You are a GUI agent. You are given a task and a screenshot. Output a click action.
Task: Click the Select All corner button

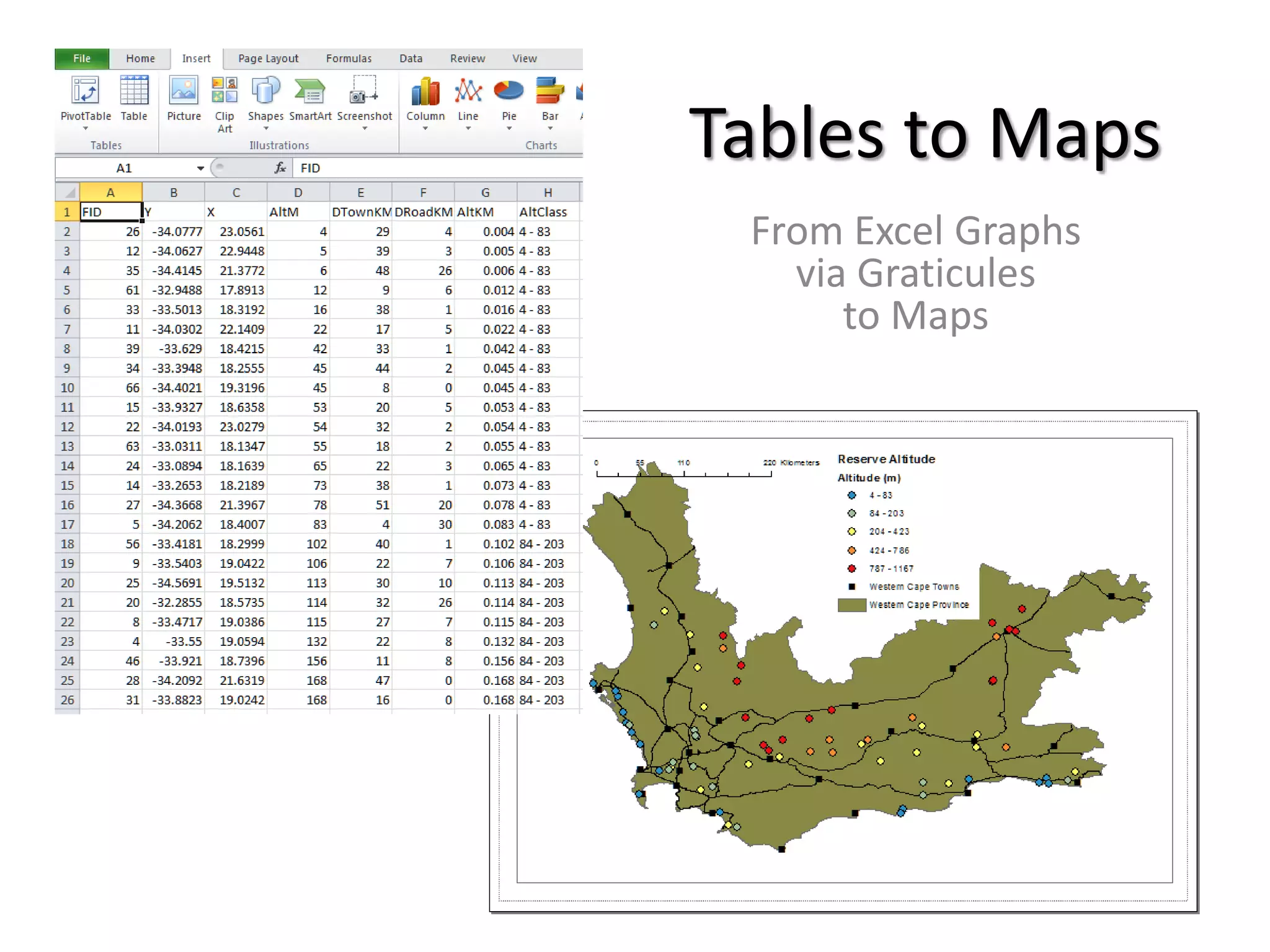click(x=68, y=193)
